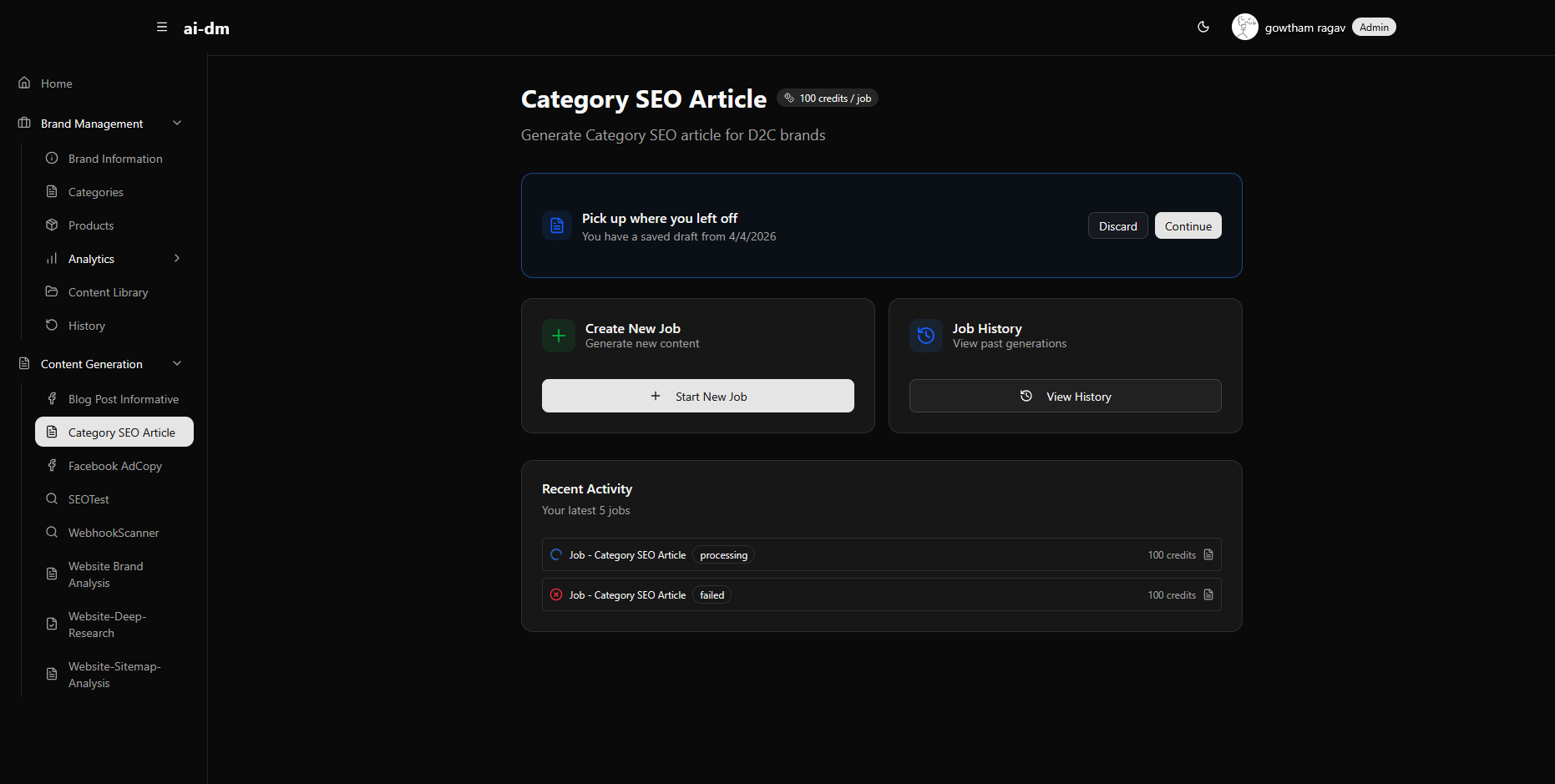Collapse the Brand Management section
Screen dimensions: 1555x784
click(177, 124)
